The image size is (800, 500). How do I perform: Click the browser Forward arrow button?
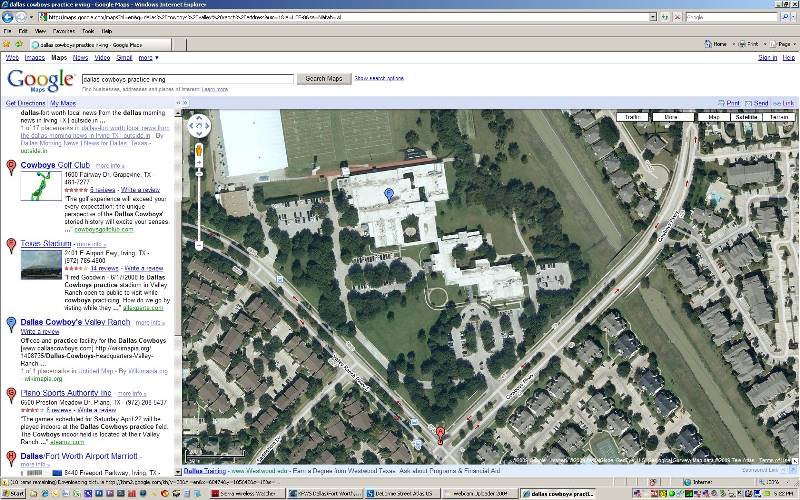(x=21, y=17)
